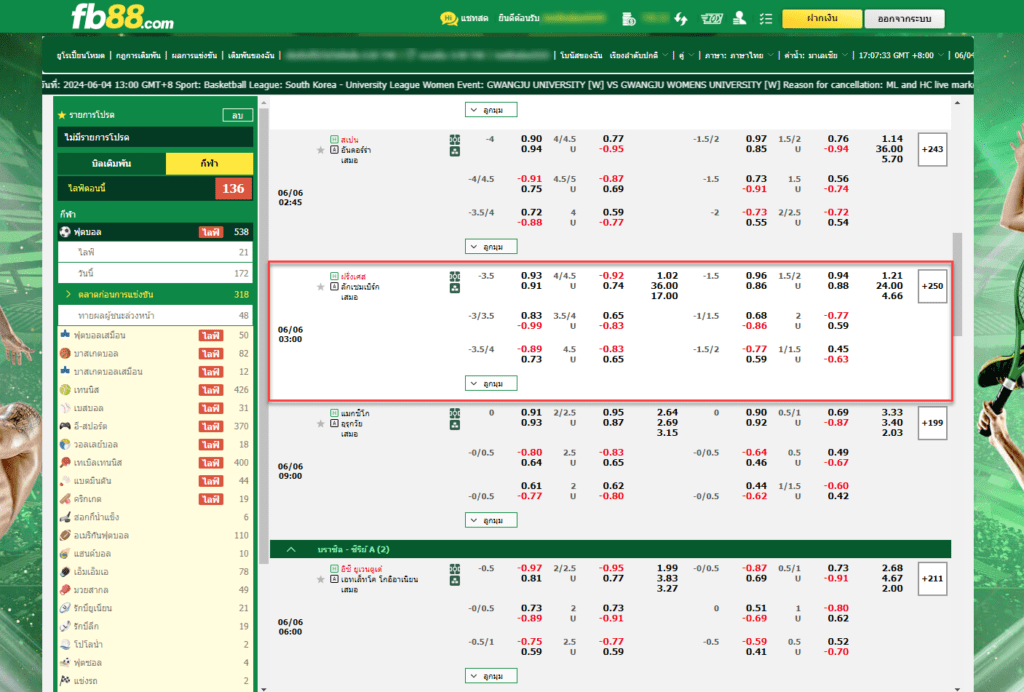The width and height of the screenshot is (1024, 692).
Task: Open lineup icon for Spain match
Action: tap(455, 140)
